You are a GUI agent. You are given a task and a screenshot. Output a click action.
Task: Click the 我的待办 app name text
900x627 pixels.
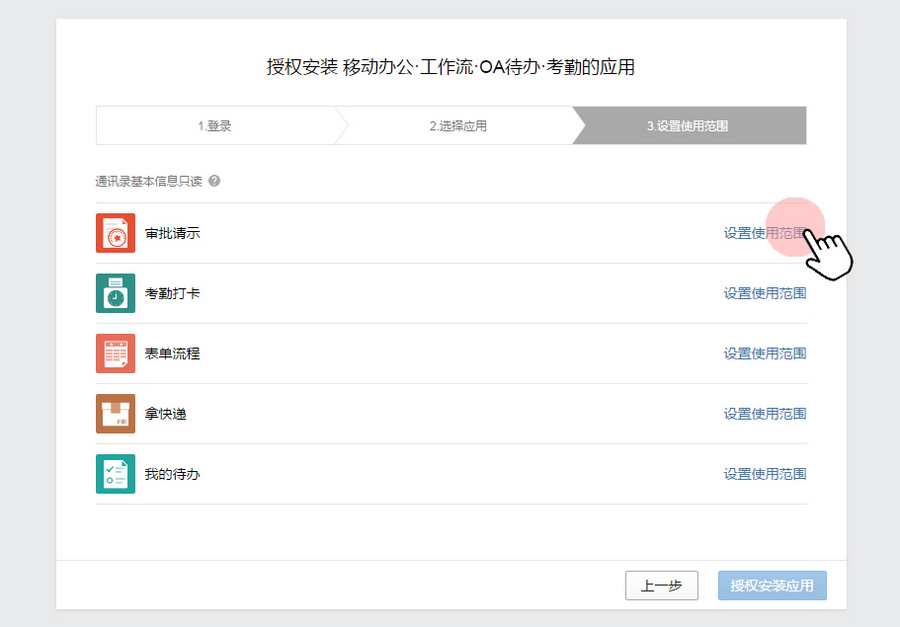[172, 473]
